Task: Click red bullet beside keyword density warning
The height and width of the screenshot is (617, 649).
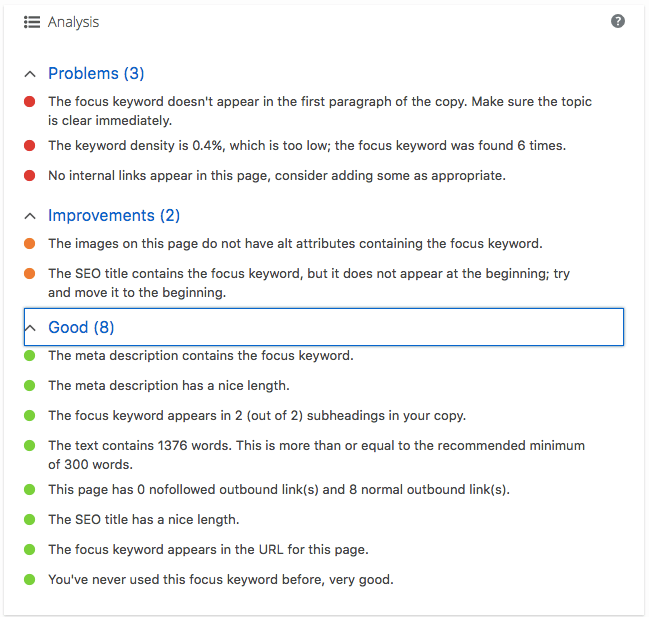Action: click(x=29, y=146)
